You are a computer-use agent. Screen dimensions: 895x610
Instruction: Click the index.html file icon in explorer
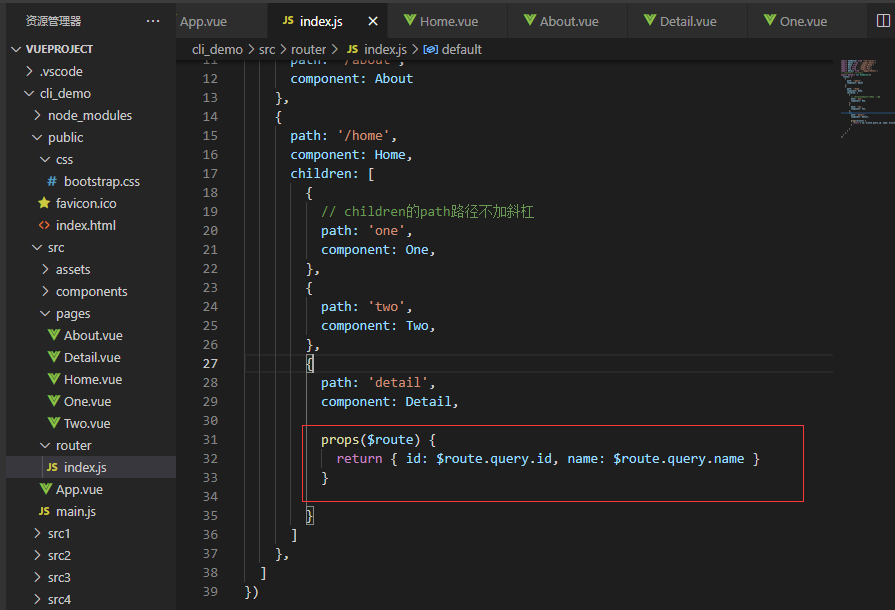pos(44,225)
